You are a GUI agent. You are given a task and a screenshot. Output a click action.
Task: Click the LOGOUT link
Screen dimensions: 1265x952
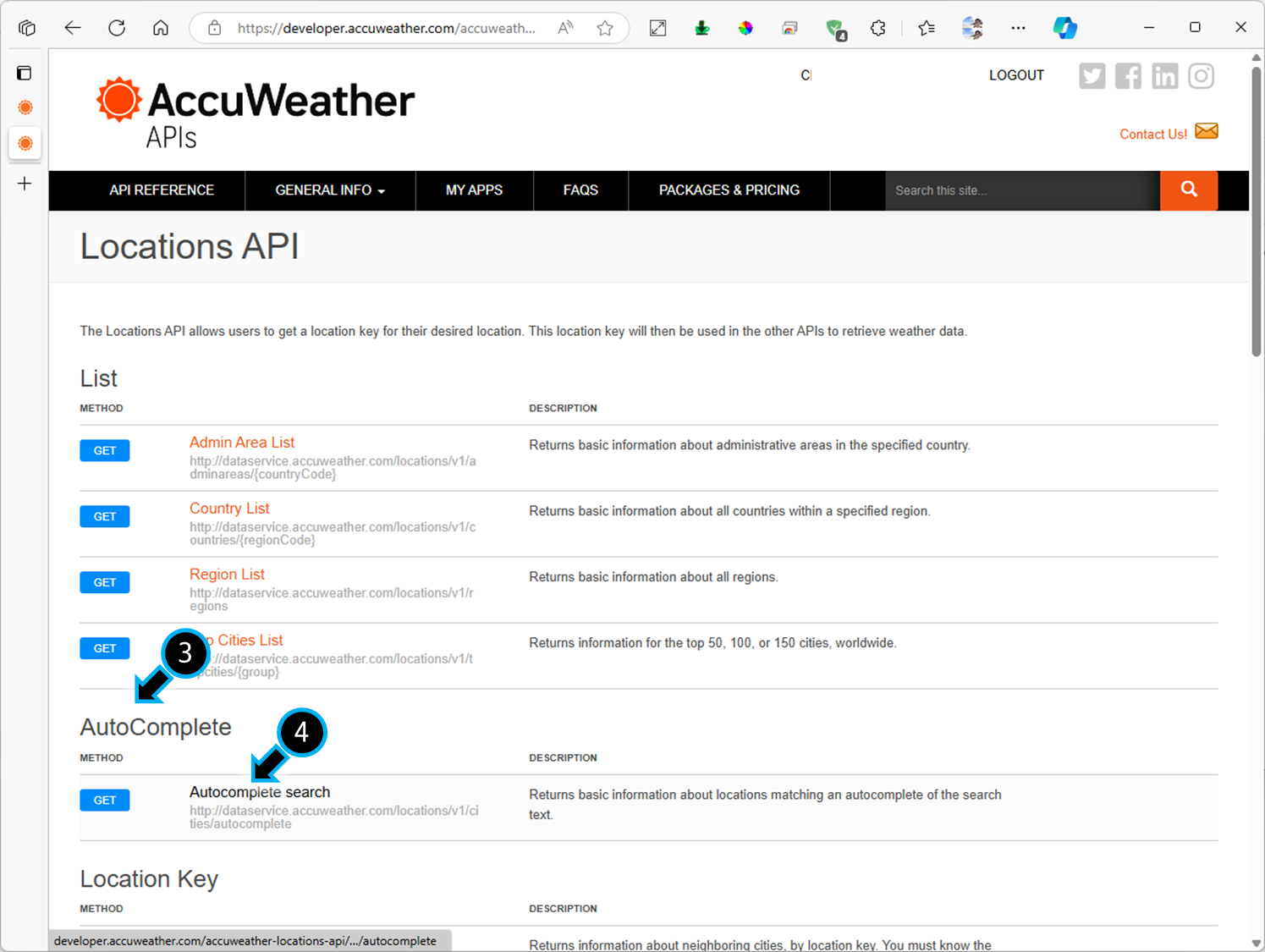[1016, 75]
